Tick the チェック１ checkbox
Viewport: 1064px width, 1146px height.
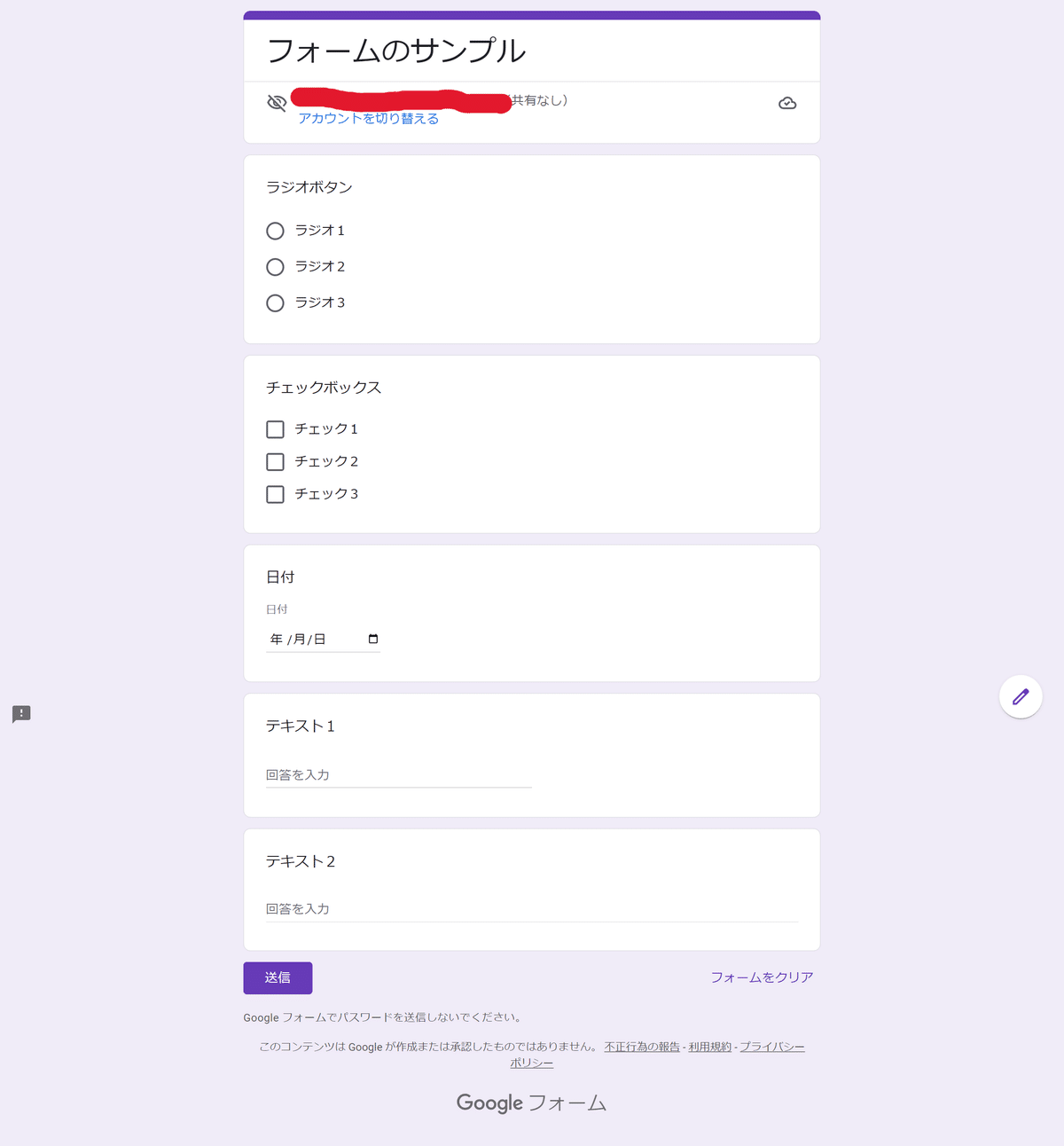click(275, 429)
